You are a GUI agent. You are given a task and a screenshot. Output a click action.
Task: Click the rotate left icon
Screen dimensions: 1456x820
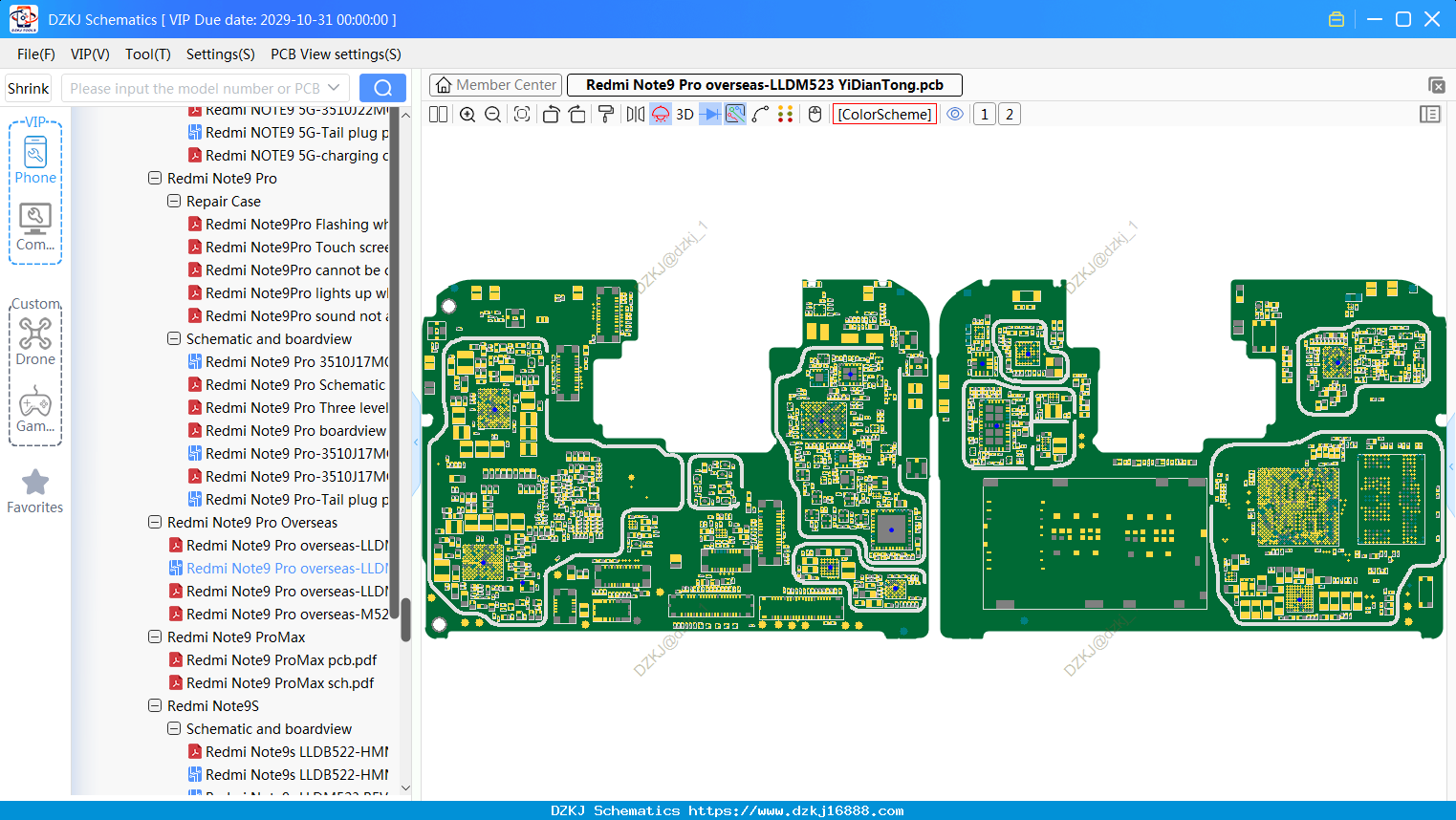pos(551,115)
